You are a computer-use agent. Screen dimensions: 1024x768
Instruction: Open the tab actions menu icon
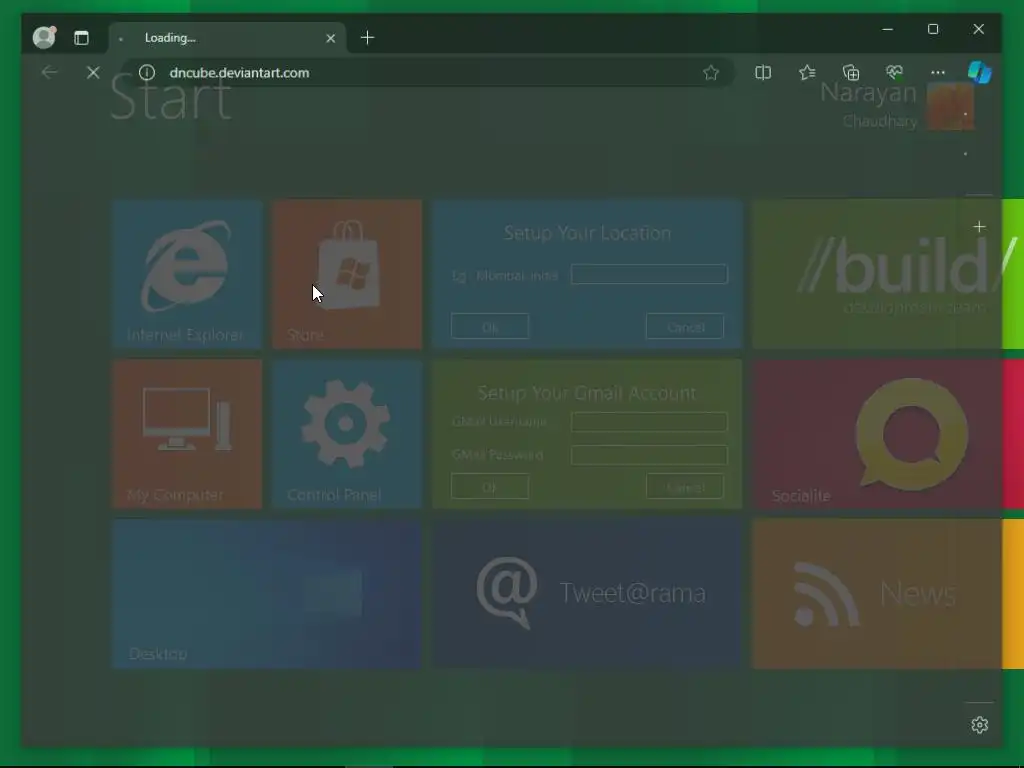pyautogui.click(x=81, y=38)
